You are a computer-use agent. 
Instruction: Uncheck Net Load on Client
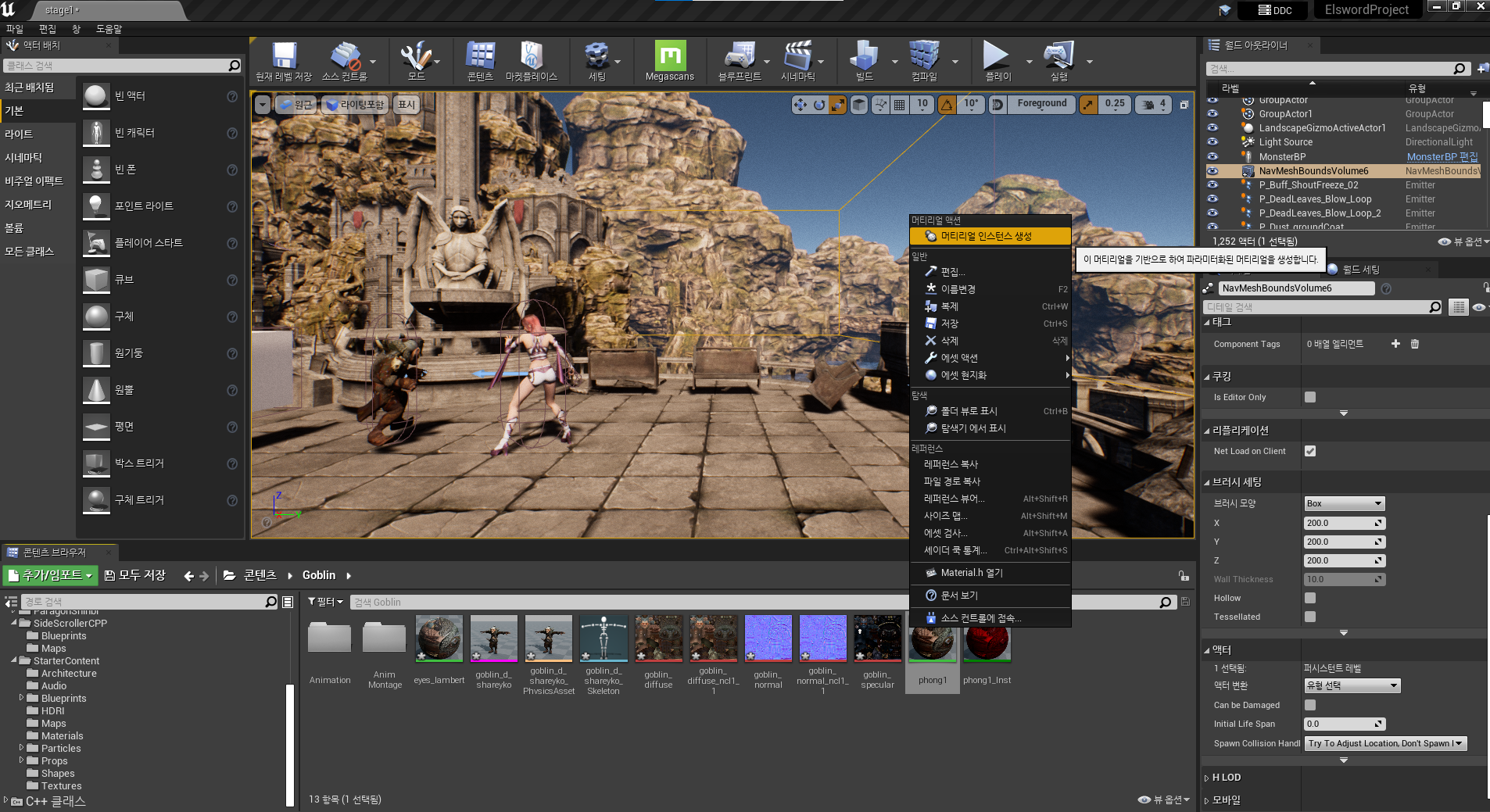1310,451
